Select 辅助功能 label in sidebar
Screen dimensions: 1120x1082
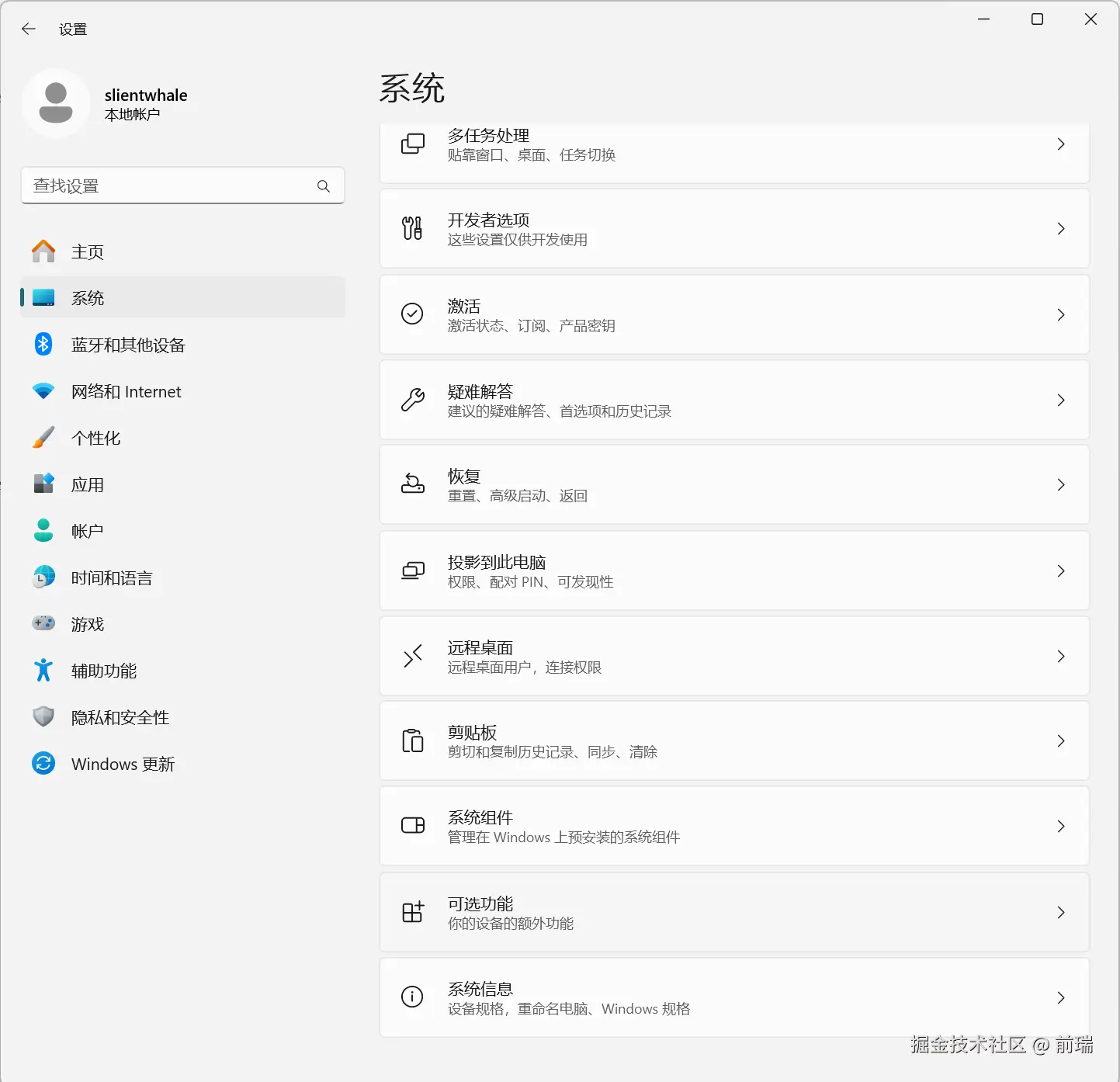[104, 671]
